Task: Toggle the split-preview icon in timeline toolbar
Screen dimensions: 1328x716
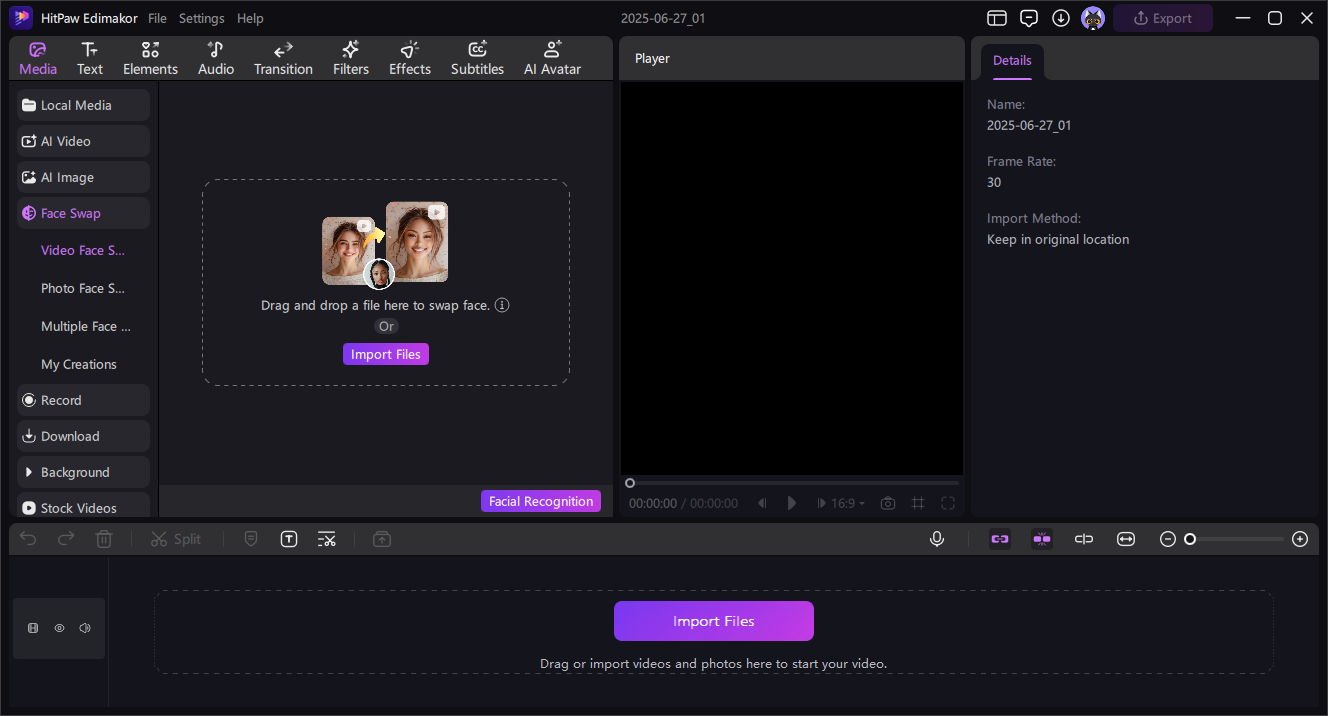Action: (x=1084, y=539)
